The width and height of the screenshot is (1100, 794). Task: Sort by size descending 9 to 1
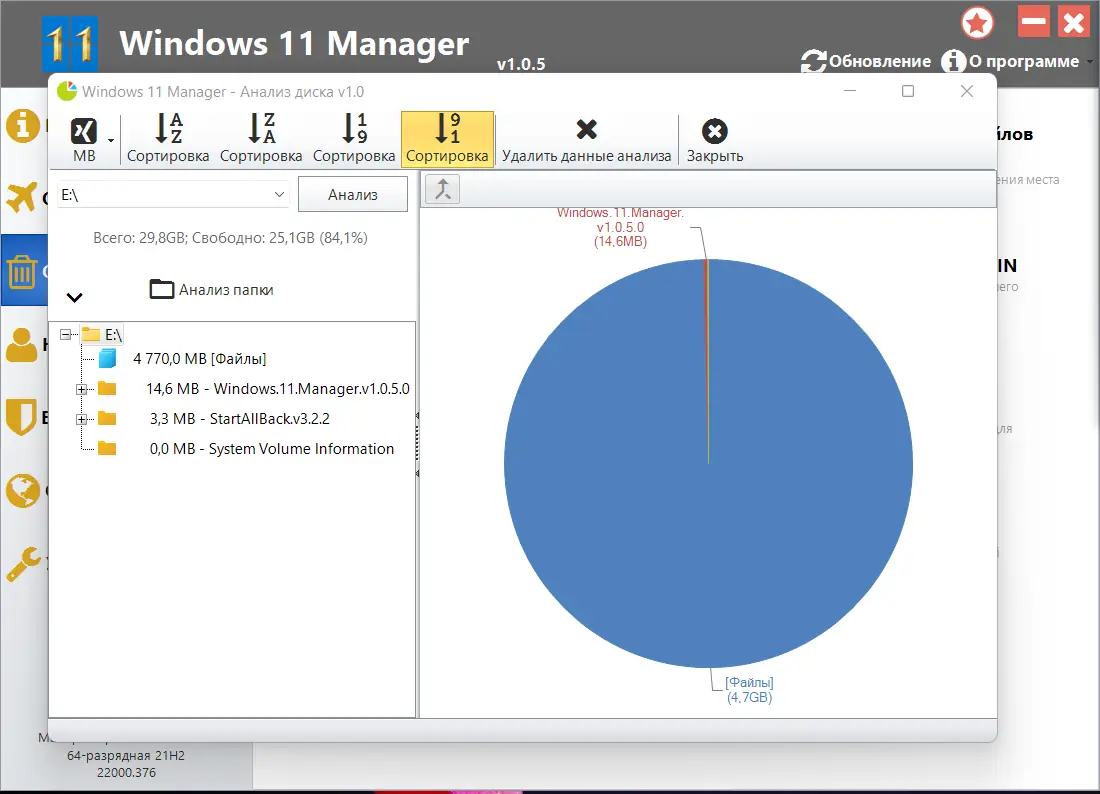448,140
